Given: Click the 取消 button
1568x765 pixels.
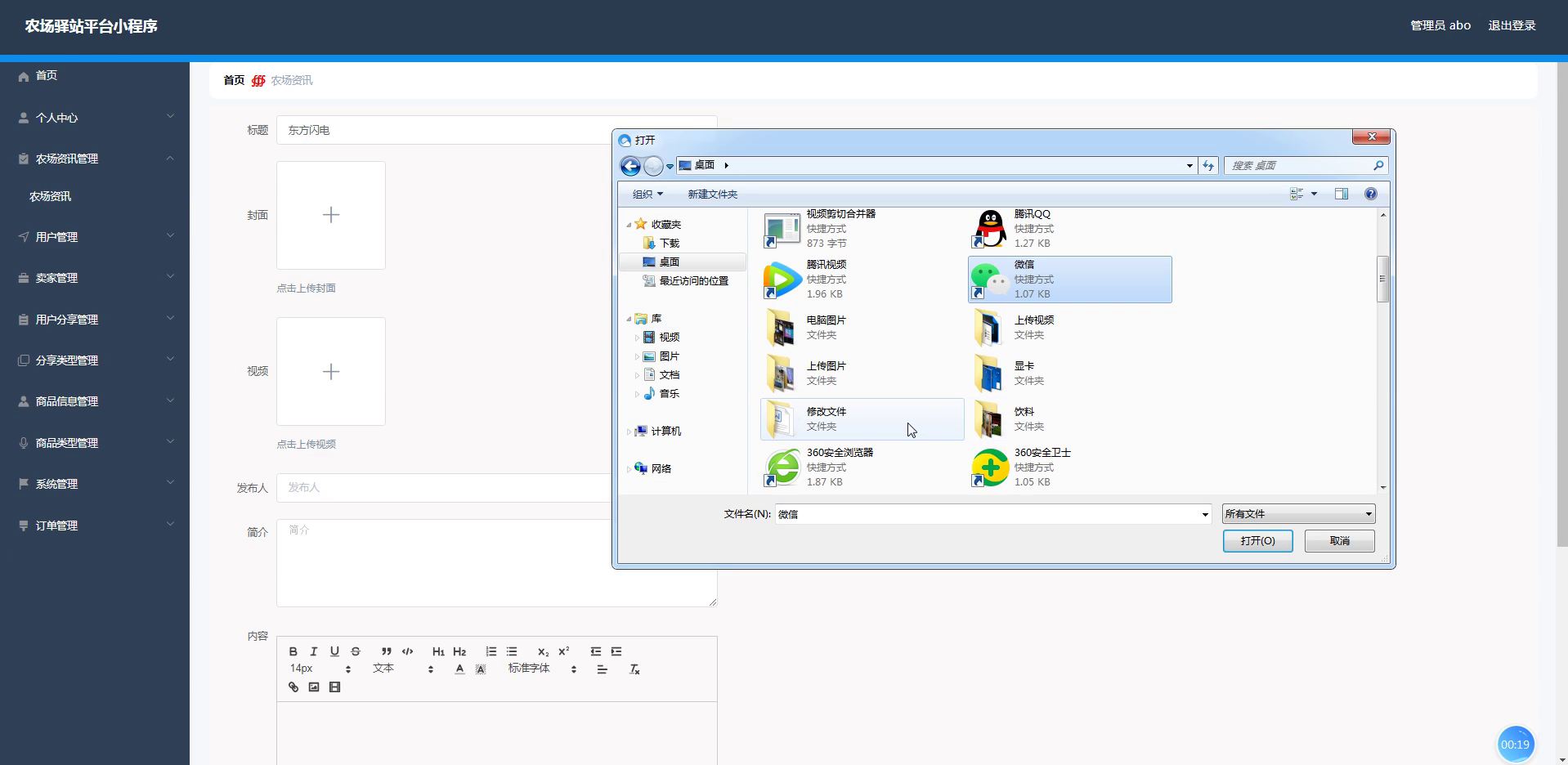Looking at the screenshot, I should point(1339,541).
